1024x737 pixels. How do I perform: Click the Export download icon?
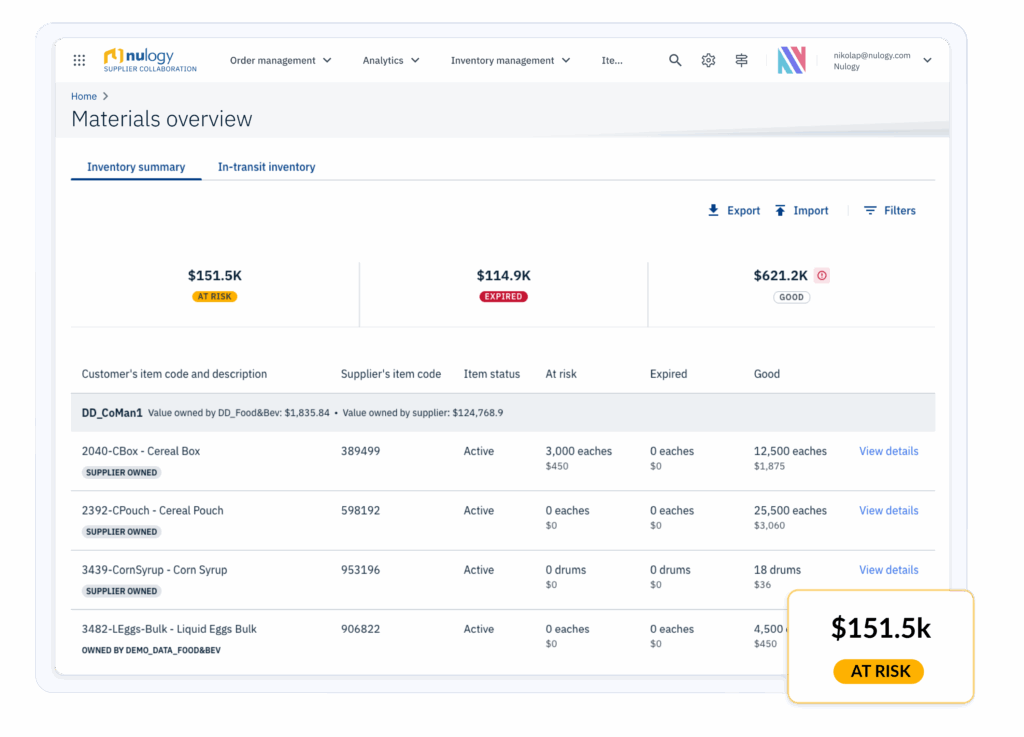coord(714,211)
